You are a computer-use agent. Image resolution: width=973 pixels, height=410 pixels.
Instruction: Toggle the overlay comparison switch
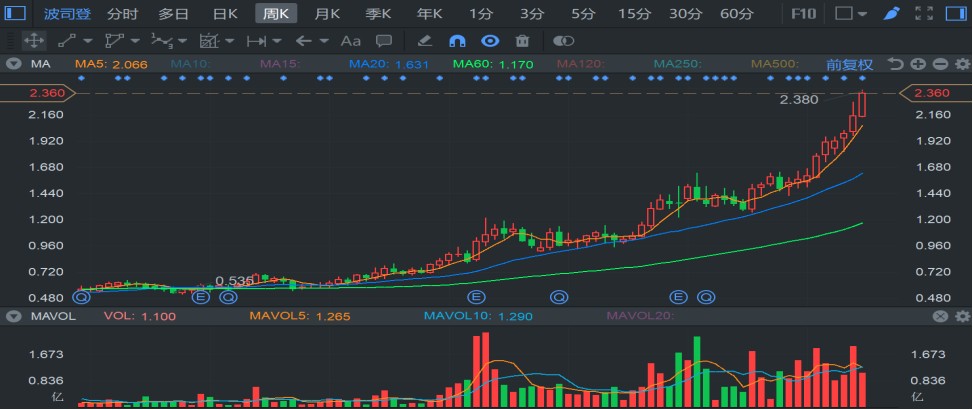(563, 42)
